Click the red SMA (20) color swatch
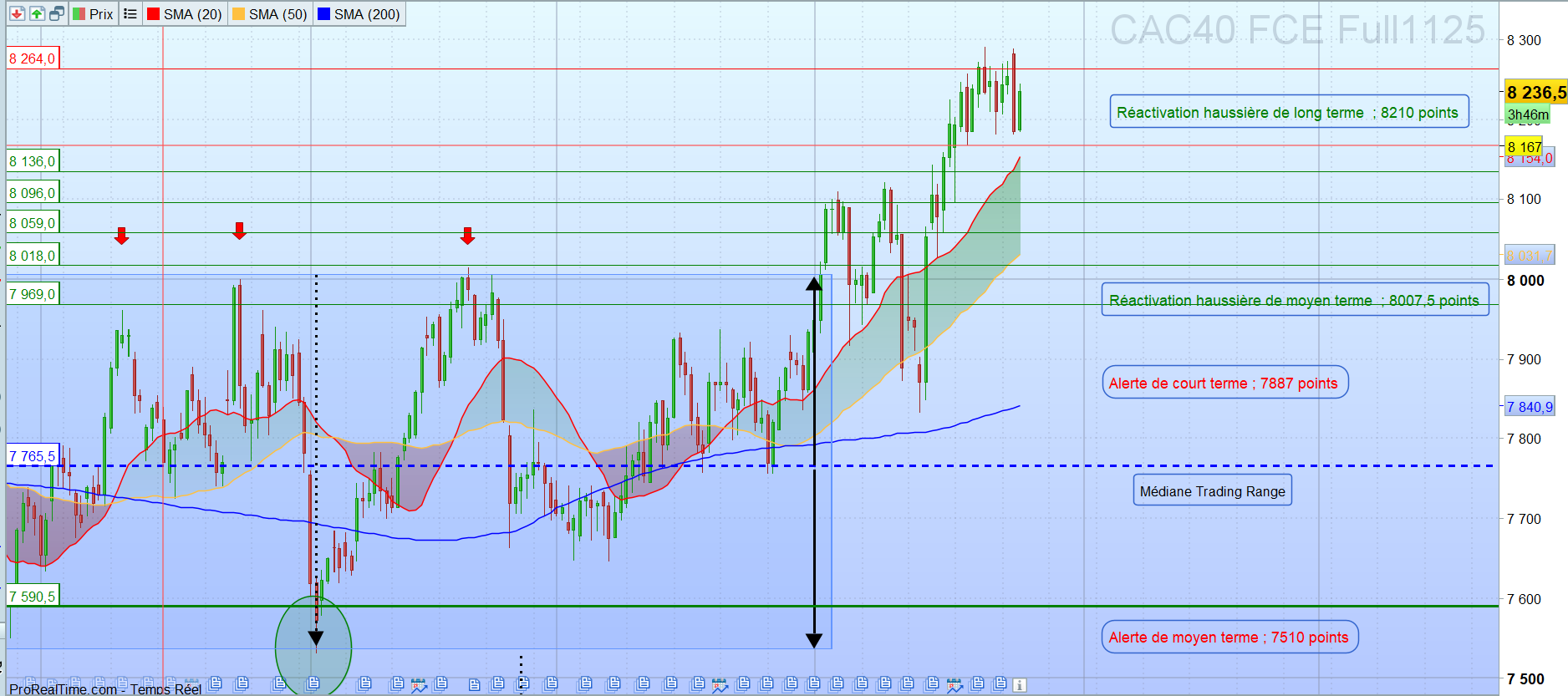The height and width of the screenshot is (696, 1568). [x=154, y=14]
